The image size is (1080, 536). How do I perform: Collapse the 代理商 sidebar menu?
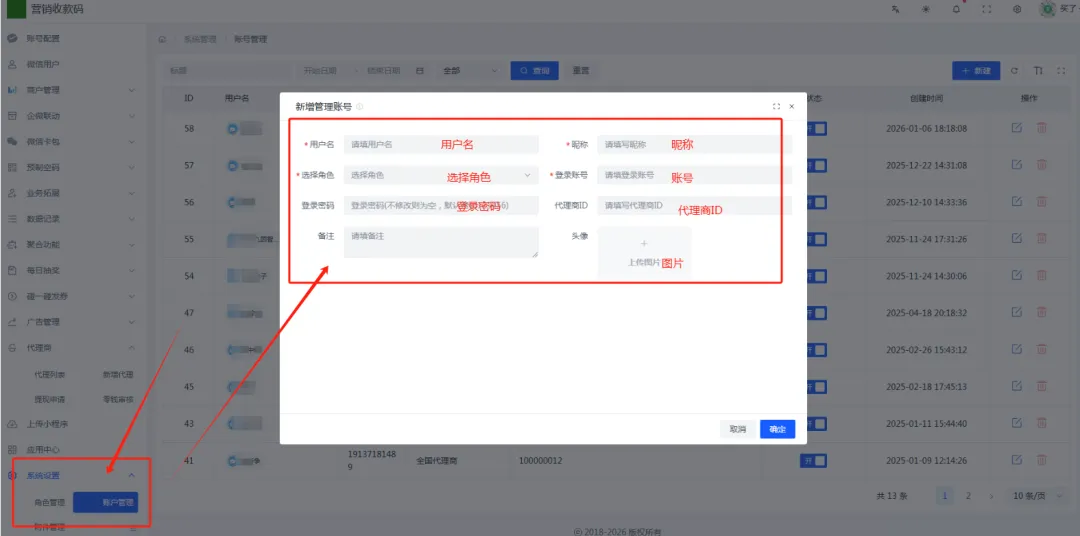pyautogui.click(x=72, y=348)
